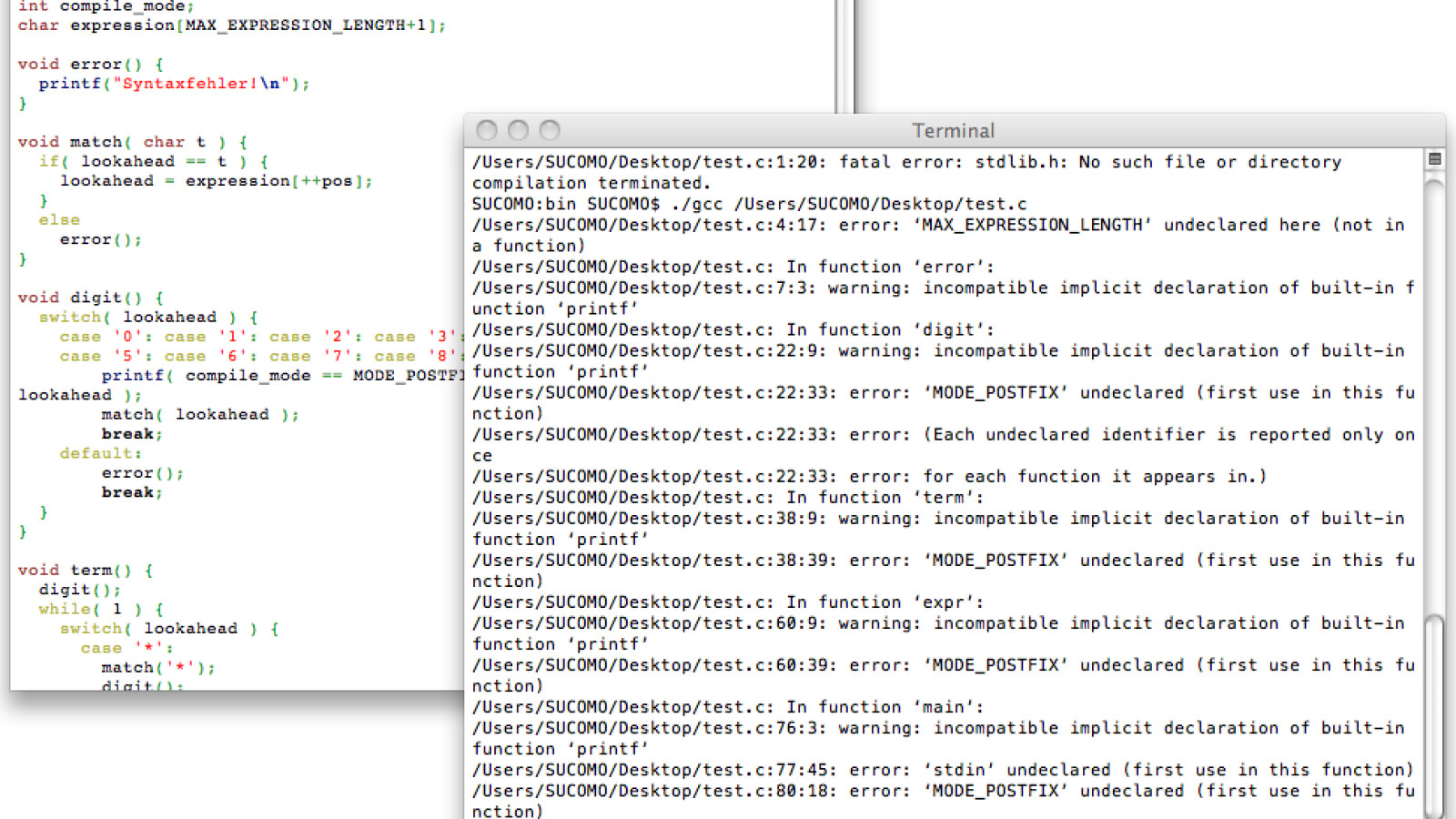Click the 'compilation terminated.' line in Terminal
Screen dimensions: 1456x819
591,183
